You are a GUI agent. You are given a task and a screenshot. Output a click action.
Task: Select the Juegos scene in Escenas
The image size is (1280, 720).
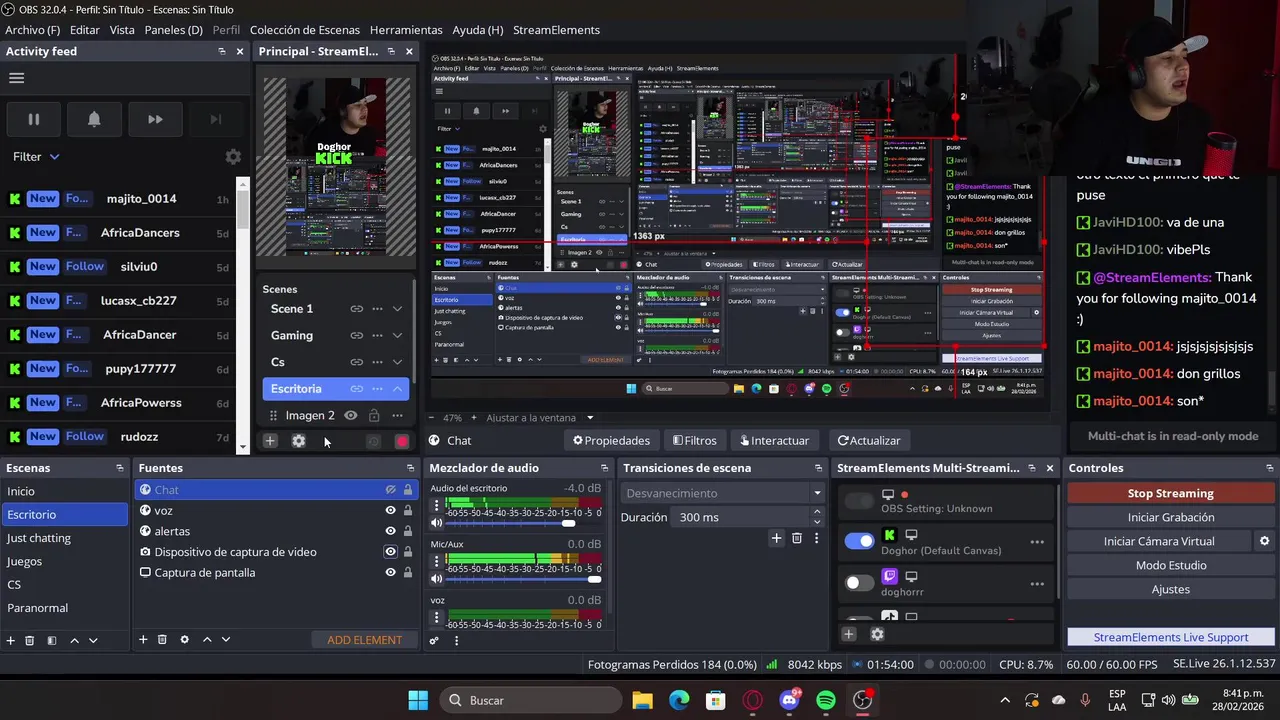tap(64, 561)
